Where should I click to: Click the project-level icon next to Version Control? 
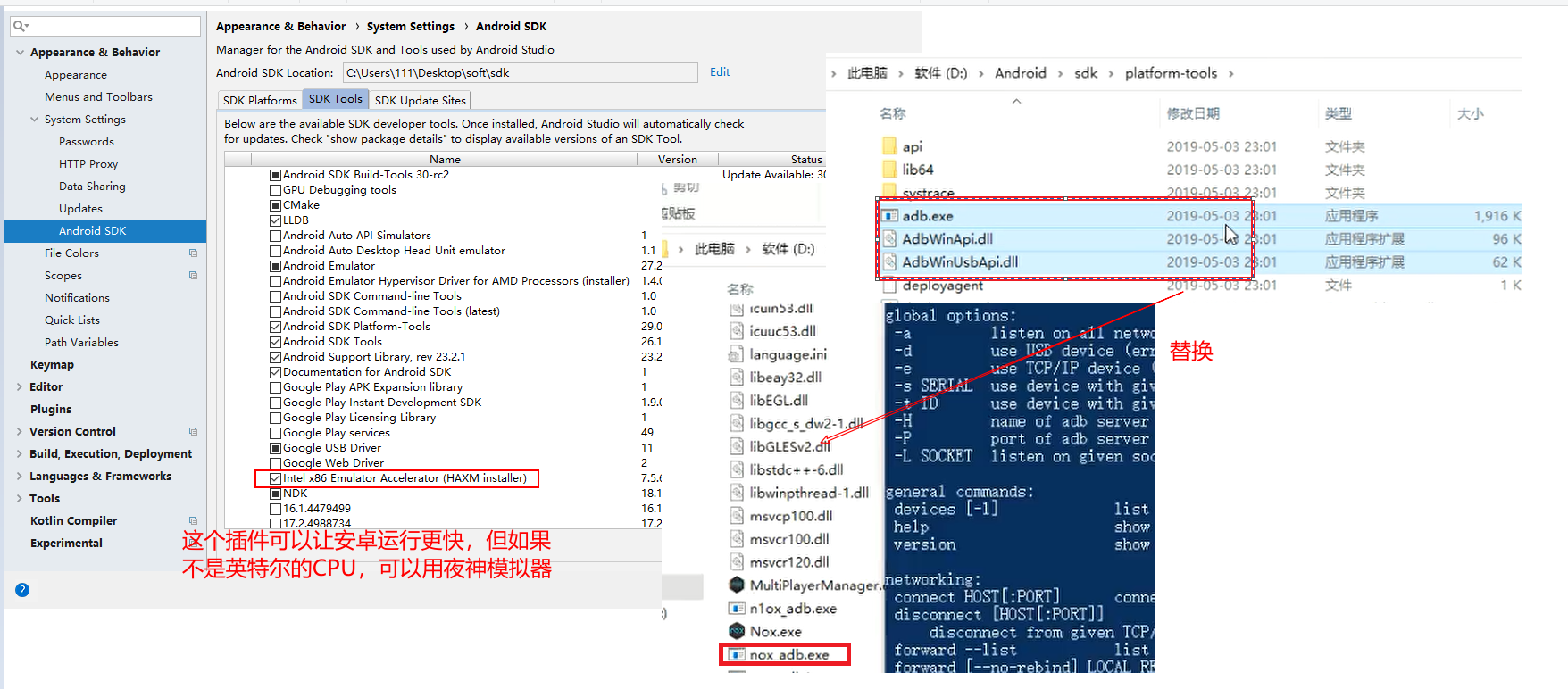pyautogui.click(x=193, y=432)
